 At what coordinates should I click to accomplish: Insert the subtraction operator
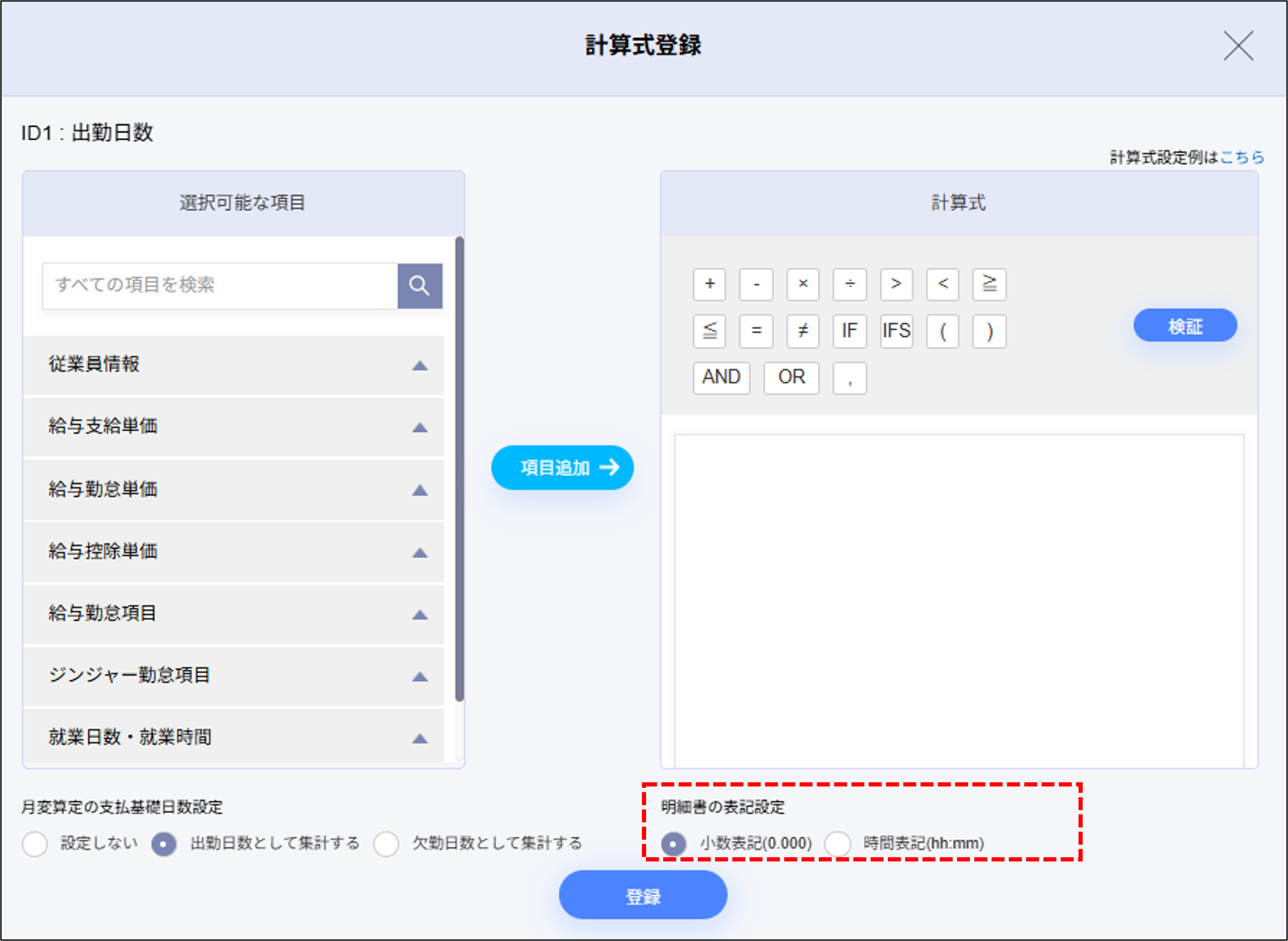coord(756,285)
